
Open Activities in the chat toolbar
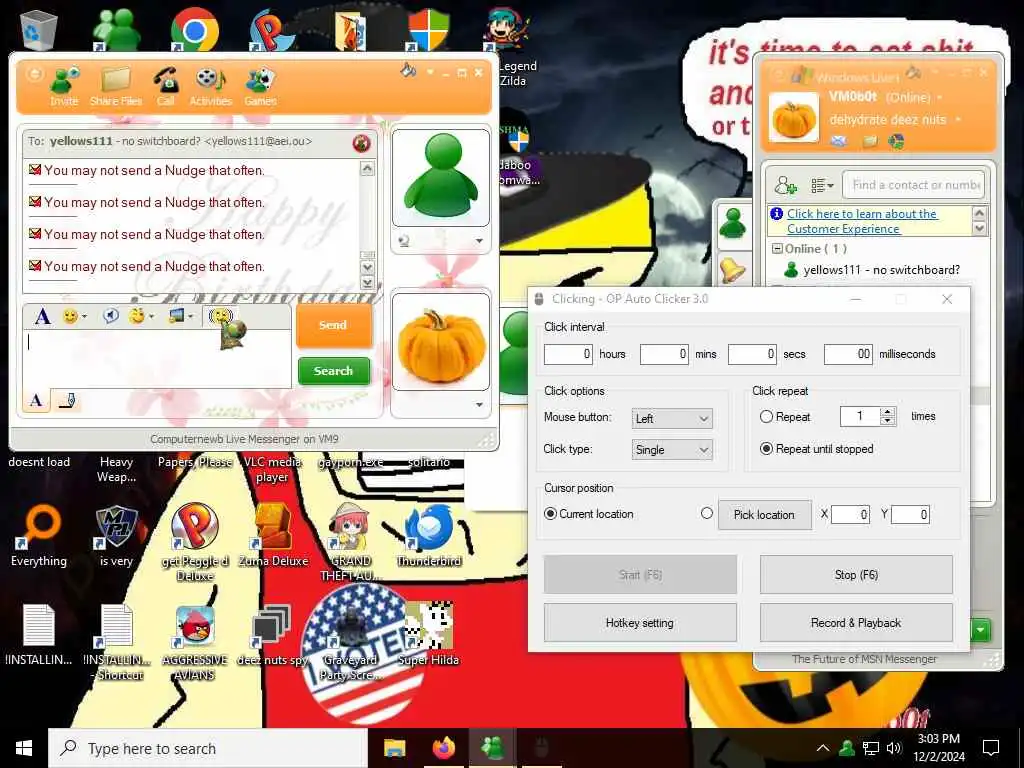(x=210, y=86)
